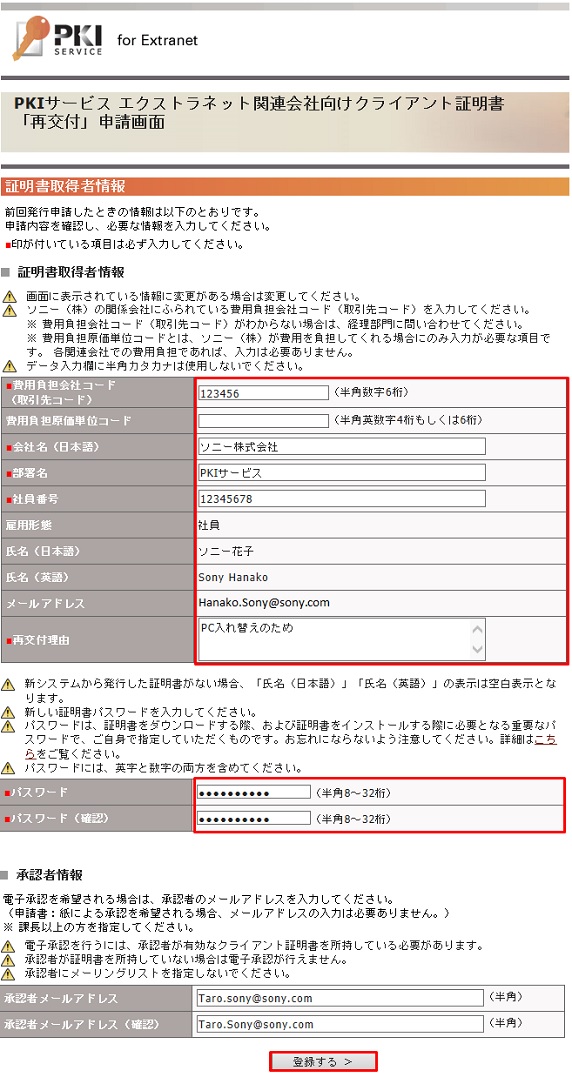Click the empty 費用負担原価単位コード input field

click(x=263, y=420)
